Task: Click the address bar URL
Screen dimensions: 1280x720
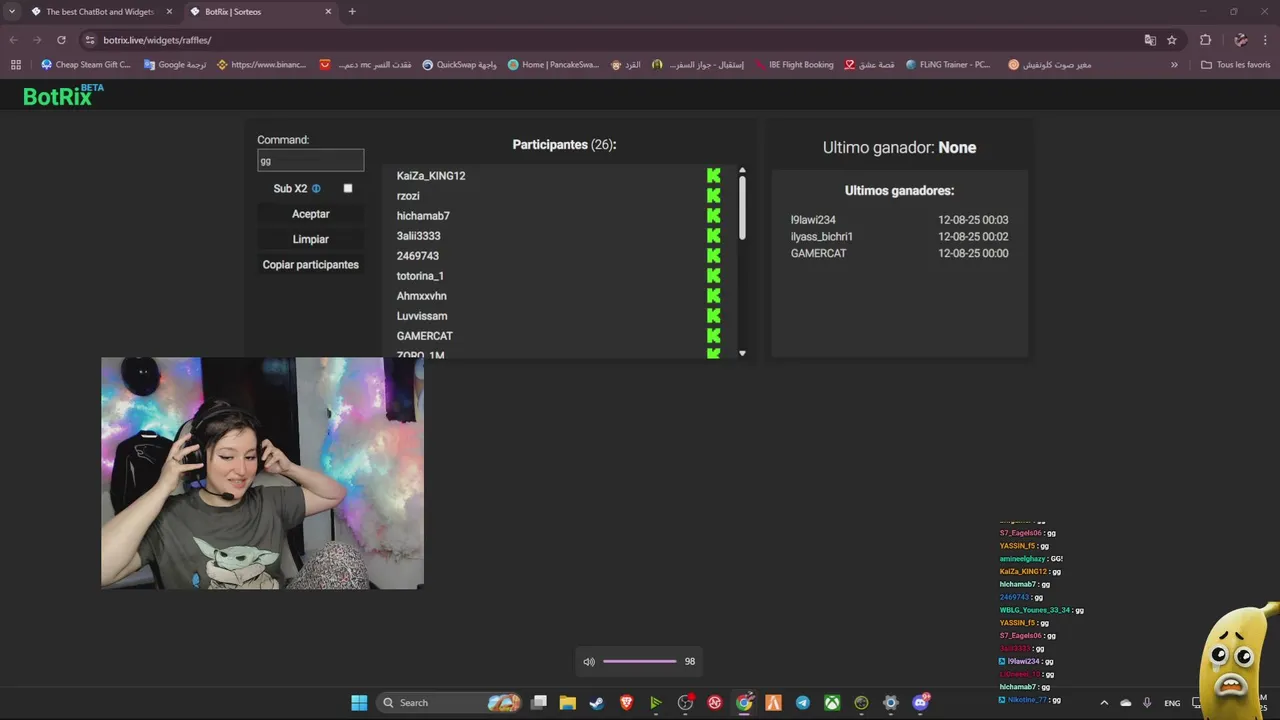Action: tap(157, 40)
